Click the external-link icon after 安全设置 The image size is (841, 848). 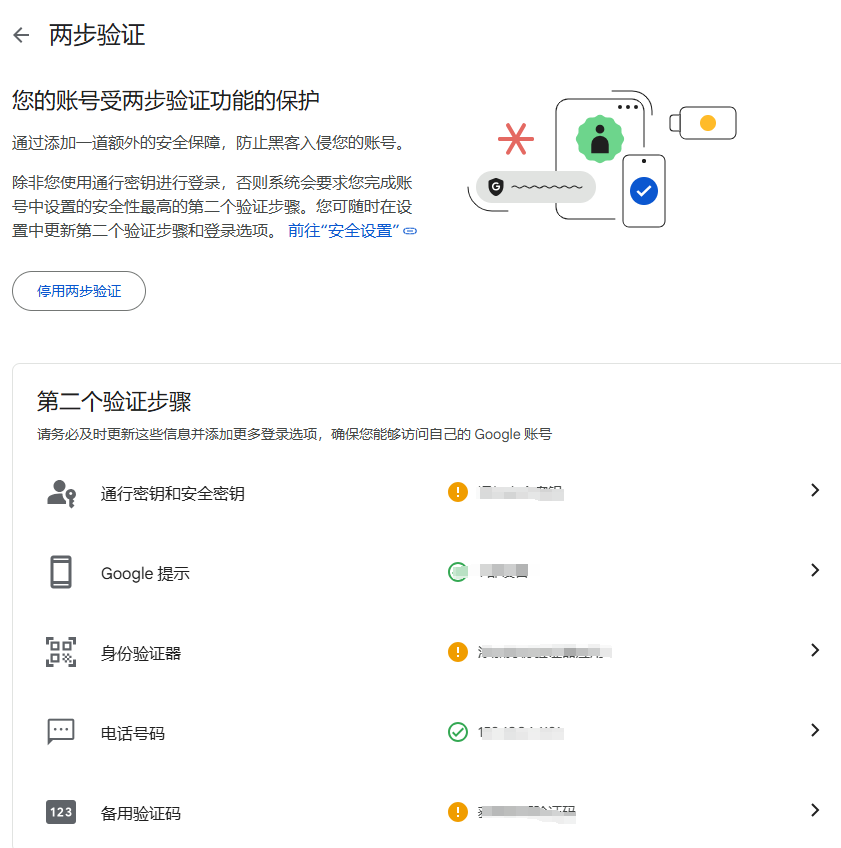click(x=409, y=229)
